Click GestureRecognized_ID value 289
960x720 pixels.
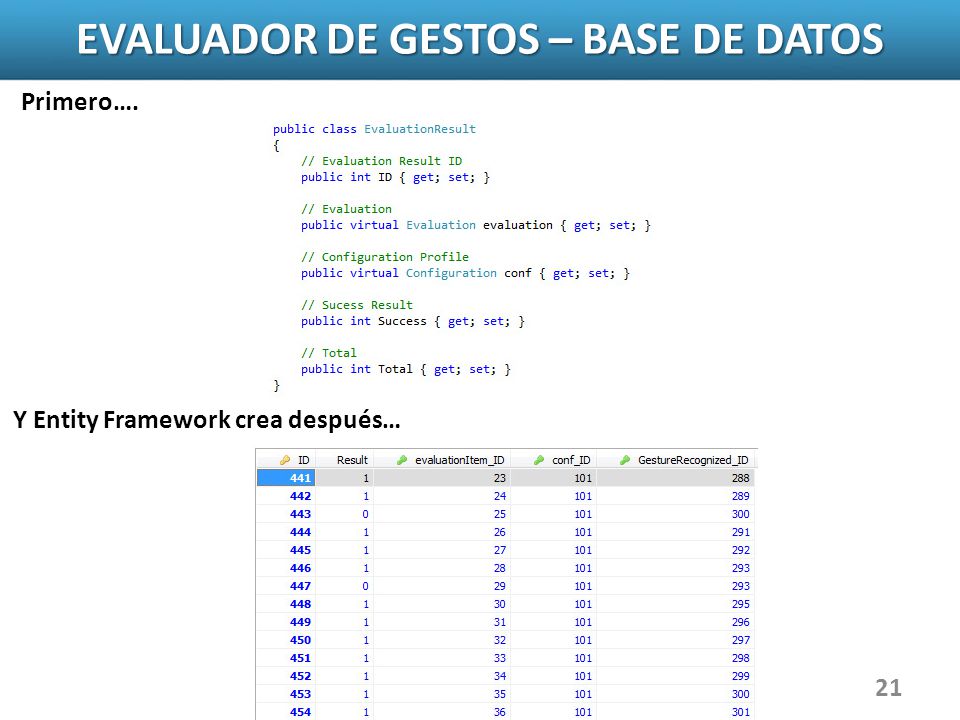point(740,496)
